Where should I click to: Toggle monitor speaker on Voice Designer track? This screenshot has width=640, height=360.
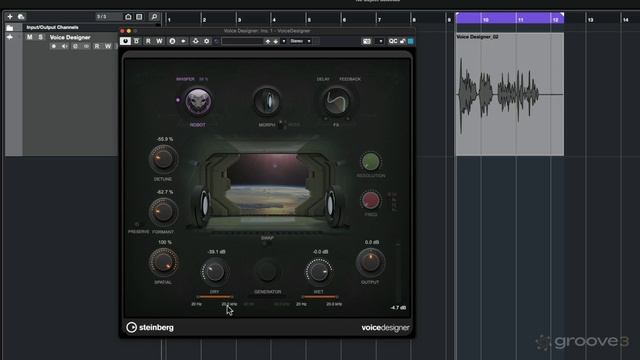pyautogui.click(x=64, y=46)
